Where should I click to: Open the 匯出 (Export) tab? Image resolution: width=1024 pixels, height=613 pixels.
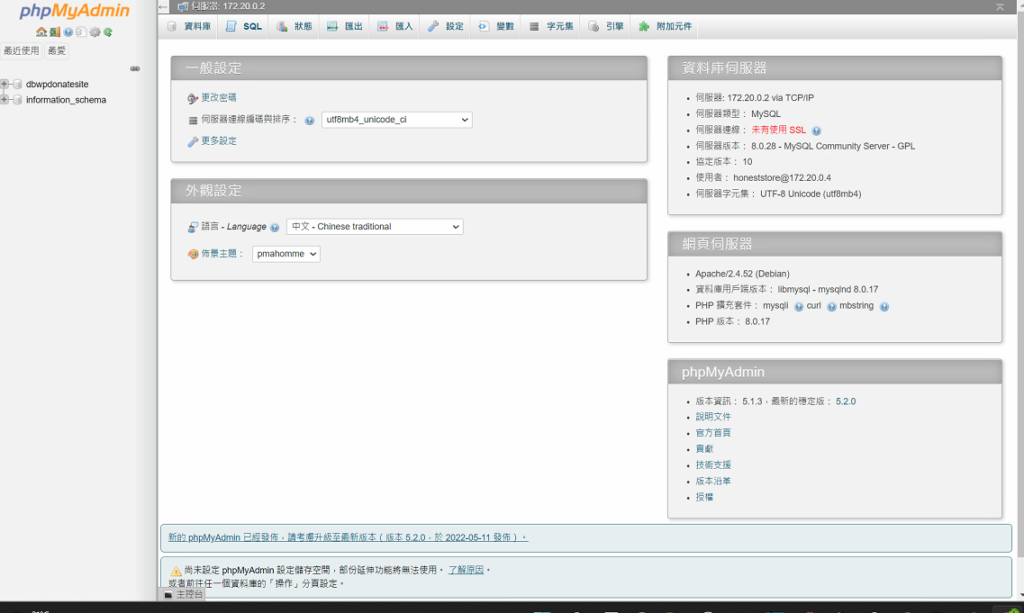[x=345, y=26]
